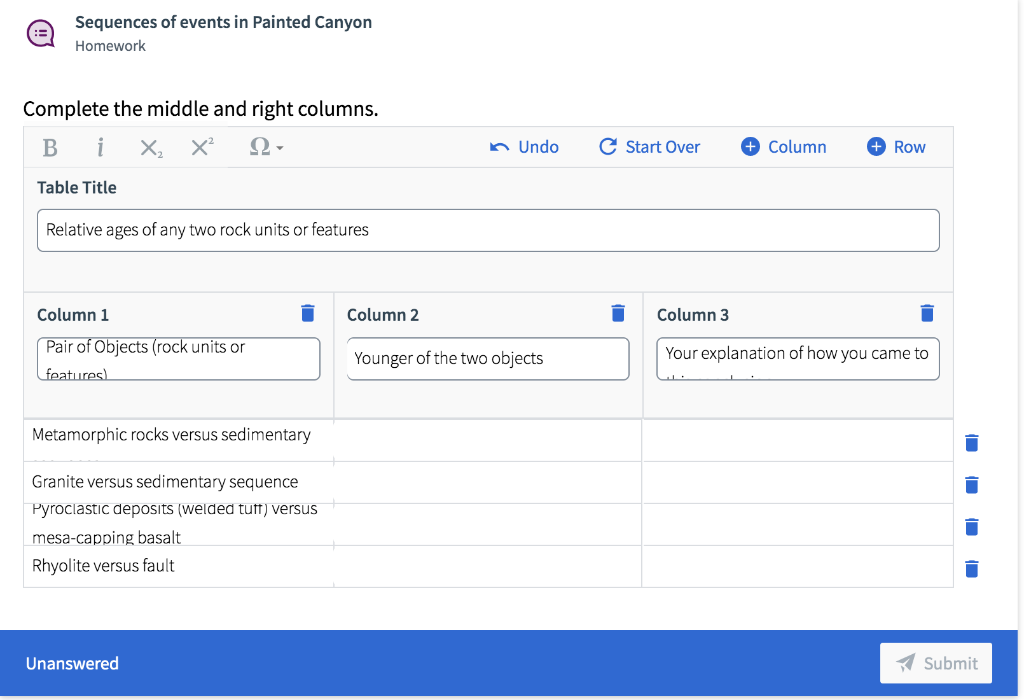The height and width of the screenshot is (700, 1024).
Task: Click the homework question list icon
Action: click(x=41, y=33)
